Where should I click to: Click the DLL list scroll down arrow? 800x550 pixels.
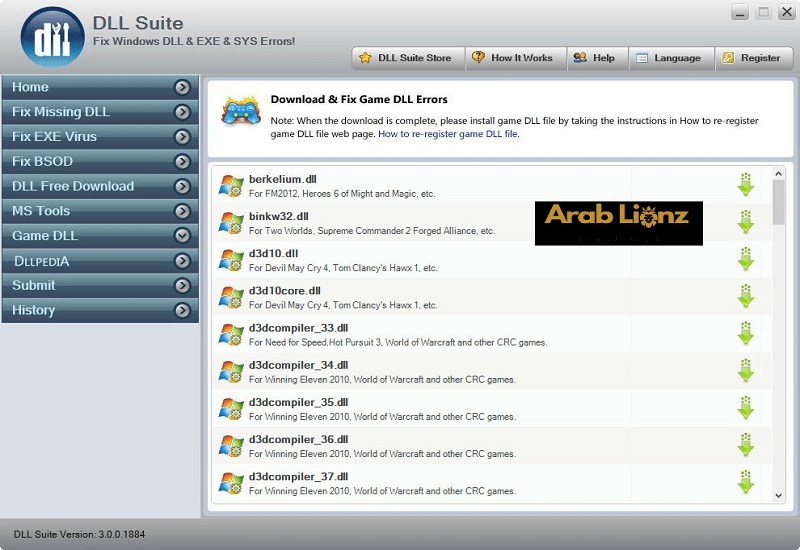[x=779, y=495]
